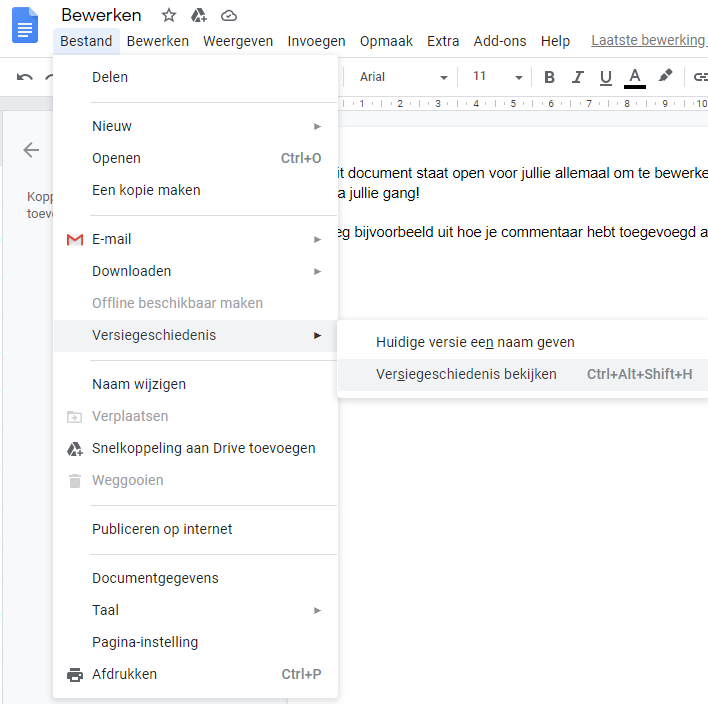Screen dimensions: 708x704
Task: Click the document title Bewerken
Action: [x=101, y=15]
